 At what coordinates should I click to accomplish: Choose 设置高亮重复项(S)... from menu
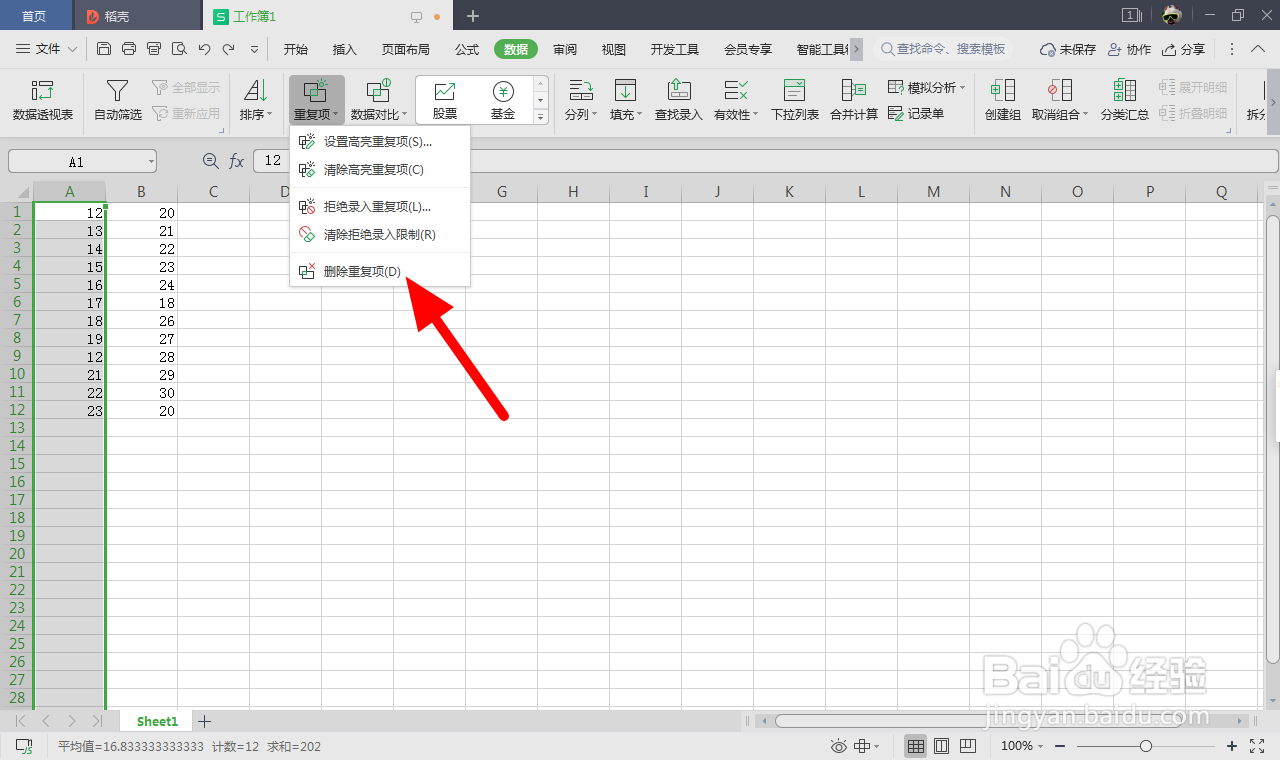click(380, 142)
